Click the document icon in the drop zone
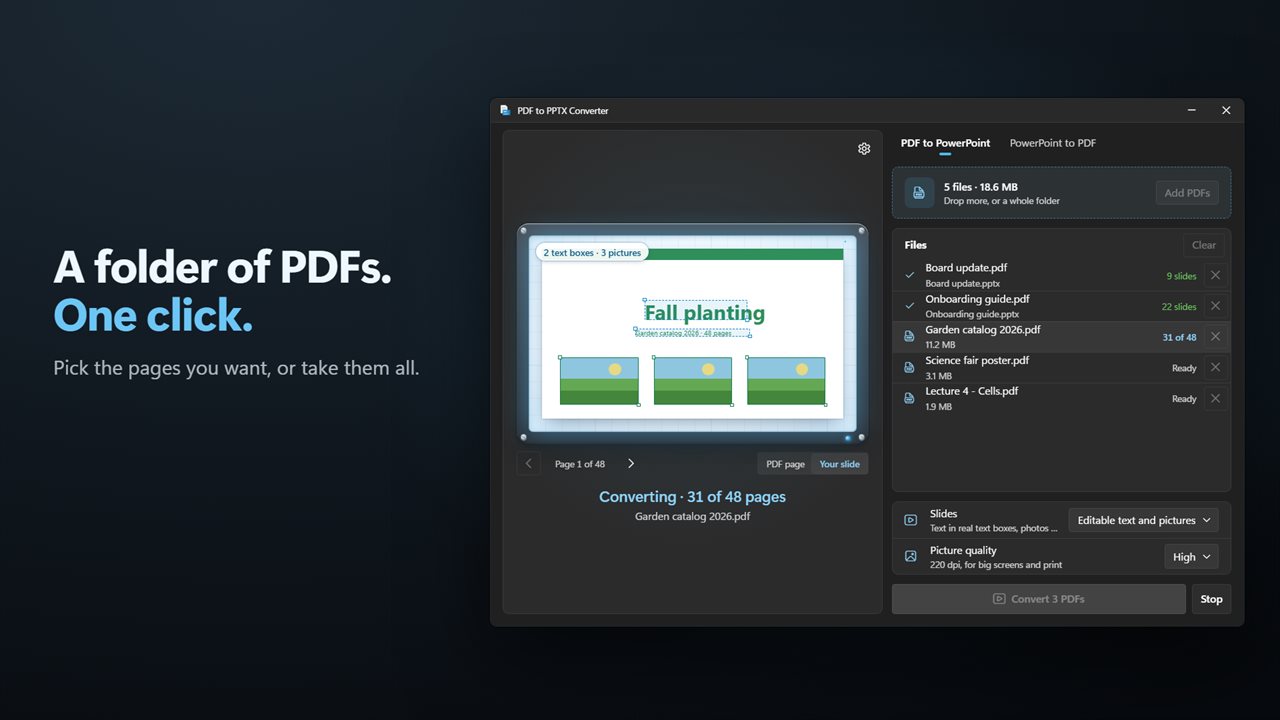Image resolution: width=1280 pixels, height=720 pixels. coord(920,193)
